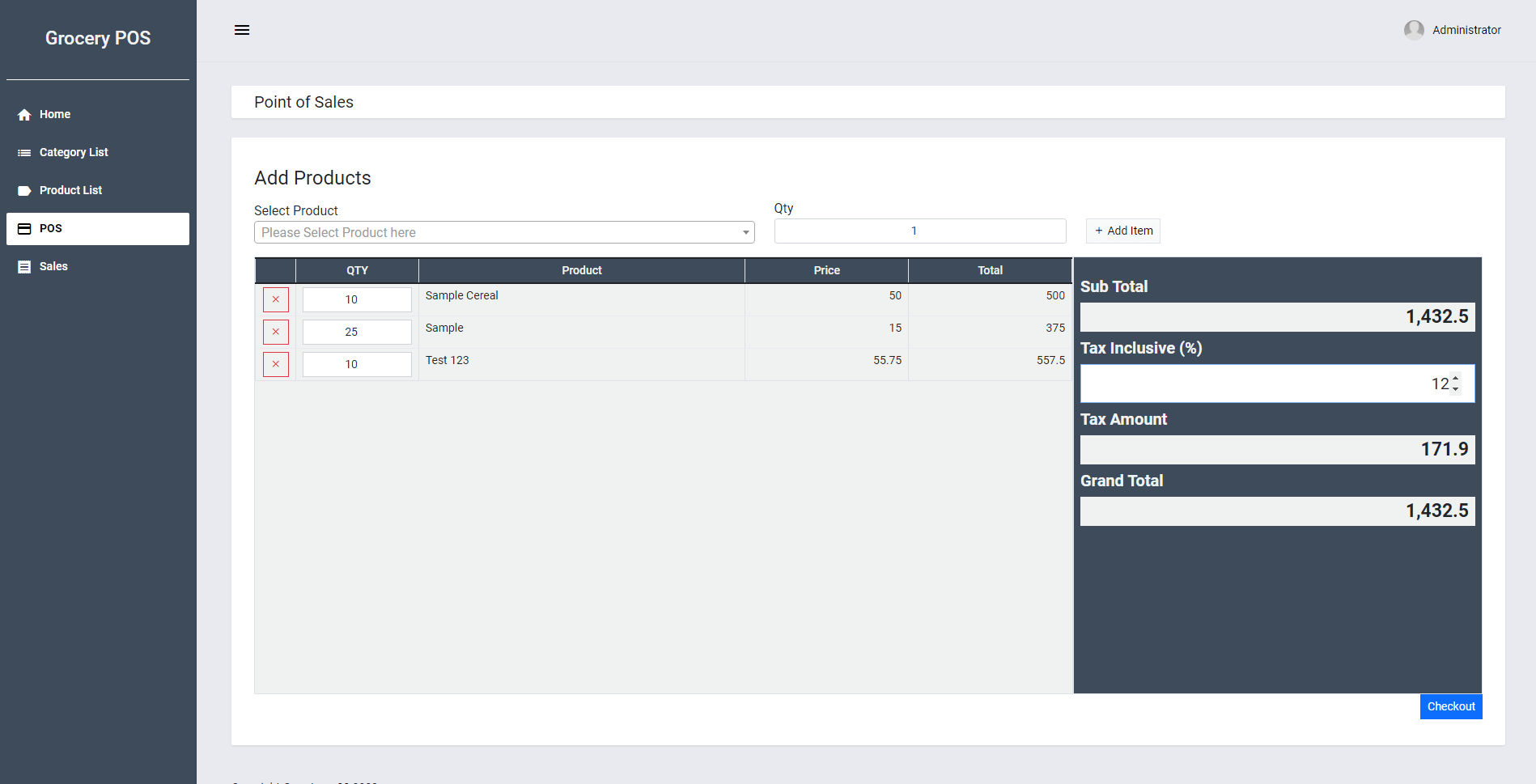This screenshot has height=784, width=1536.
Task: Open Sales via its sidebar icon
Action: tap(22, 266)
